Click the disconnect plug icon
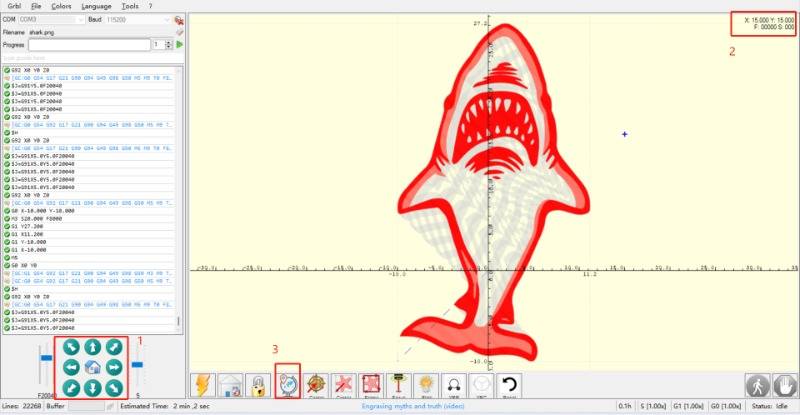Viewport: 800px width, 415px height. [x=179, y=20]
